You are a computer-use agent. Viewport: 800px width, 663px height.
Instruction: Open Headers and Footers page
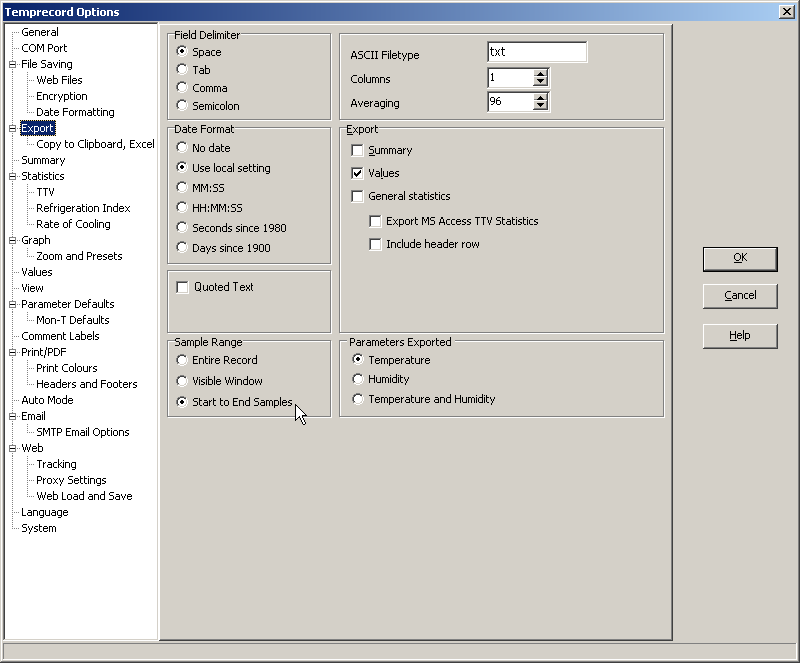click(87, 384)
